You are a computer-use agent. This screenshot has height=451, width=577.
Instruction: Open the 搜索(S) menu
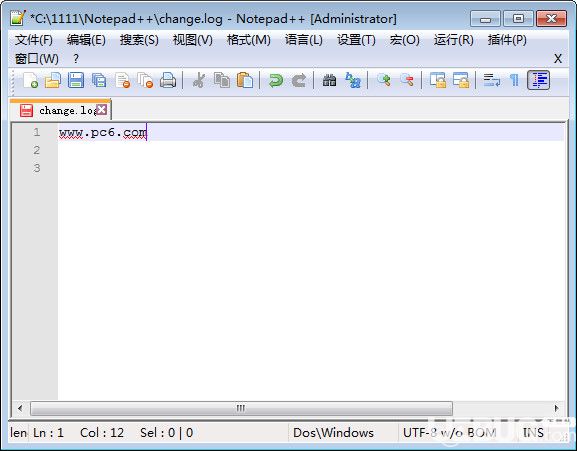coord(139,40)
